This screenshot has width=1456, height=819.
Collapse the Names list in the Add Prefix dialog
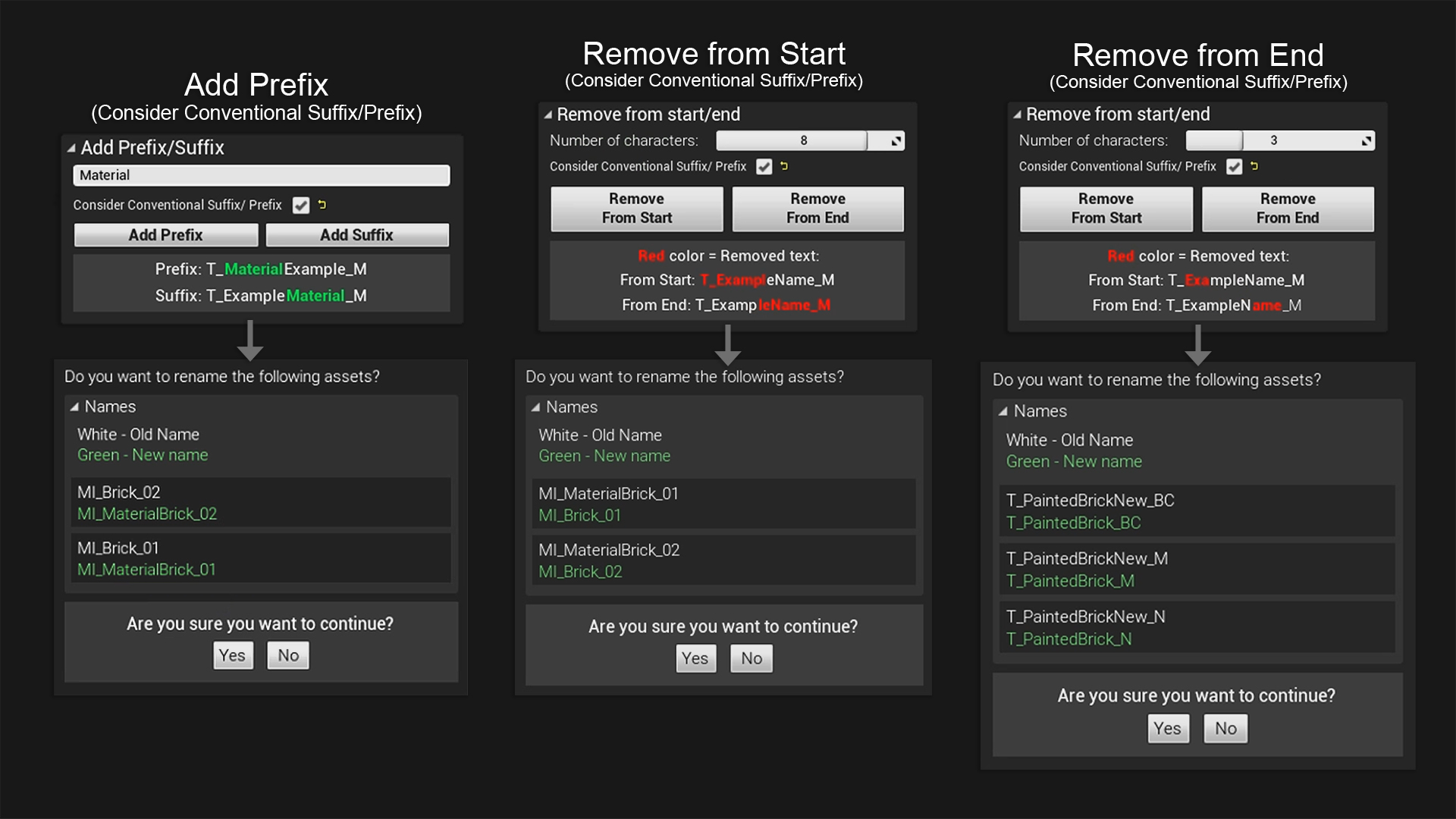(75, 406)
